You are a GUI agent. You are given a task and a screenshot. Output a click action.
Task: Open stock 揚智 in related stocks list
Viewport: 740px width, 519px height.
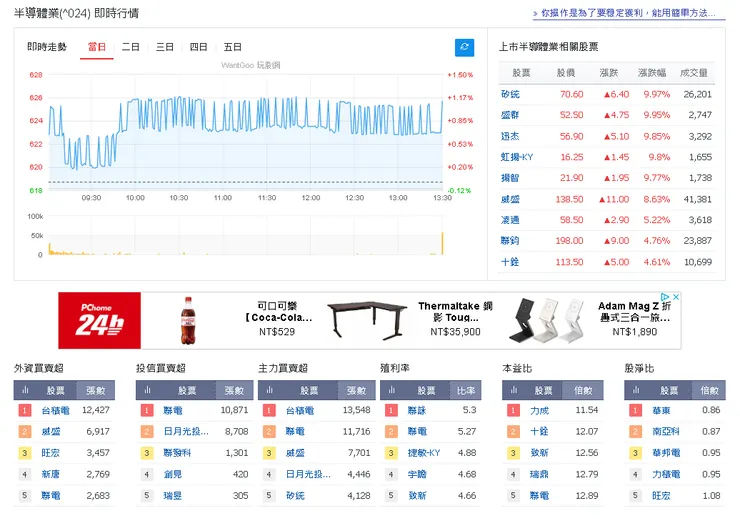tap(510, 178)
